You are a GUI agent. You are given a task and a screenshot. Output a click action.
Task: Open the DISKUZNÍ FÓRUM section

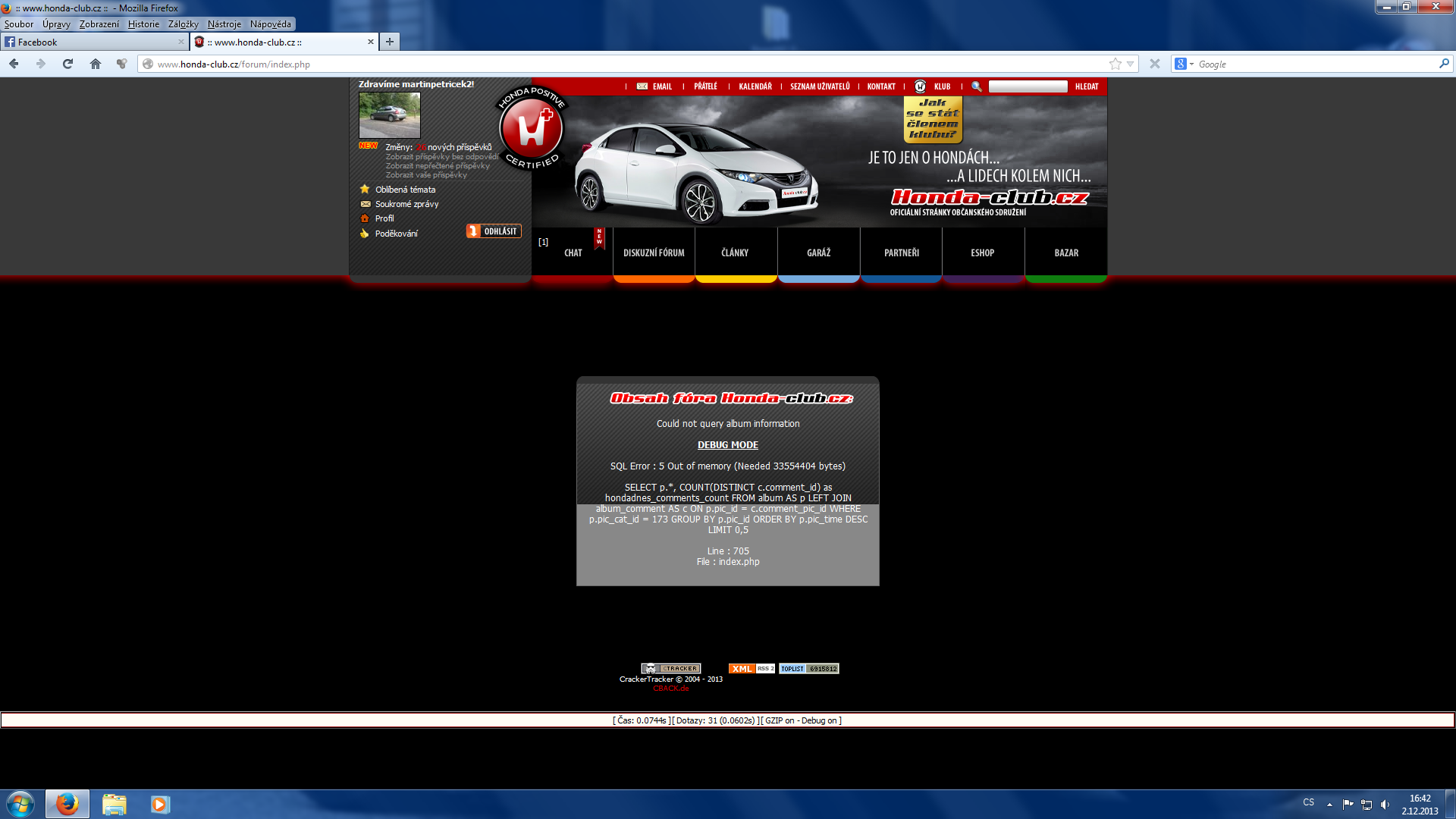tap(654, 253)
